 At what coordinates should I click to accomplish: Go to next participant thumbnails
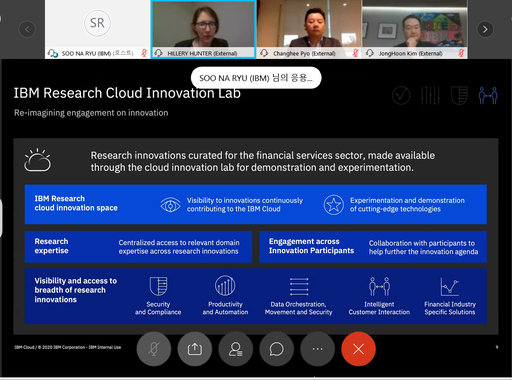(485, 29)
